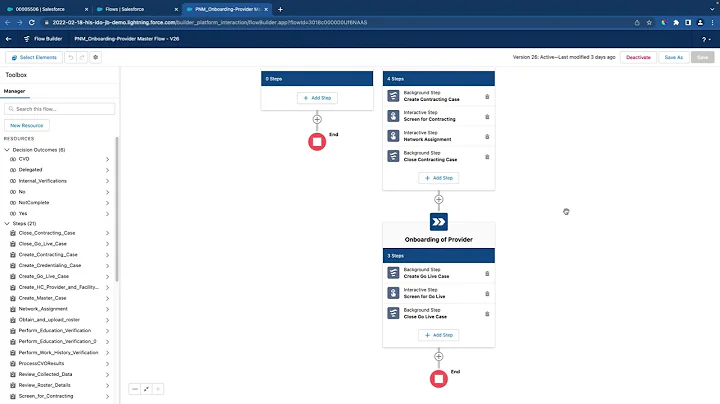Delete the Create Go Live Case step
This screenshot has width=720, height=404.
coord(487,274)
